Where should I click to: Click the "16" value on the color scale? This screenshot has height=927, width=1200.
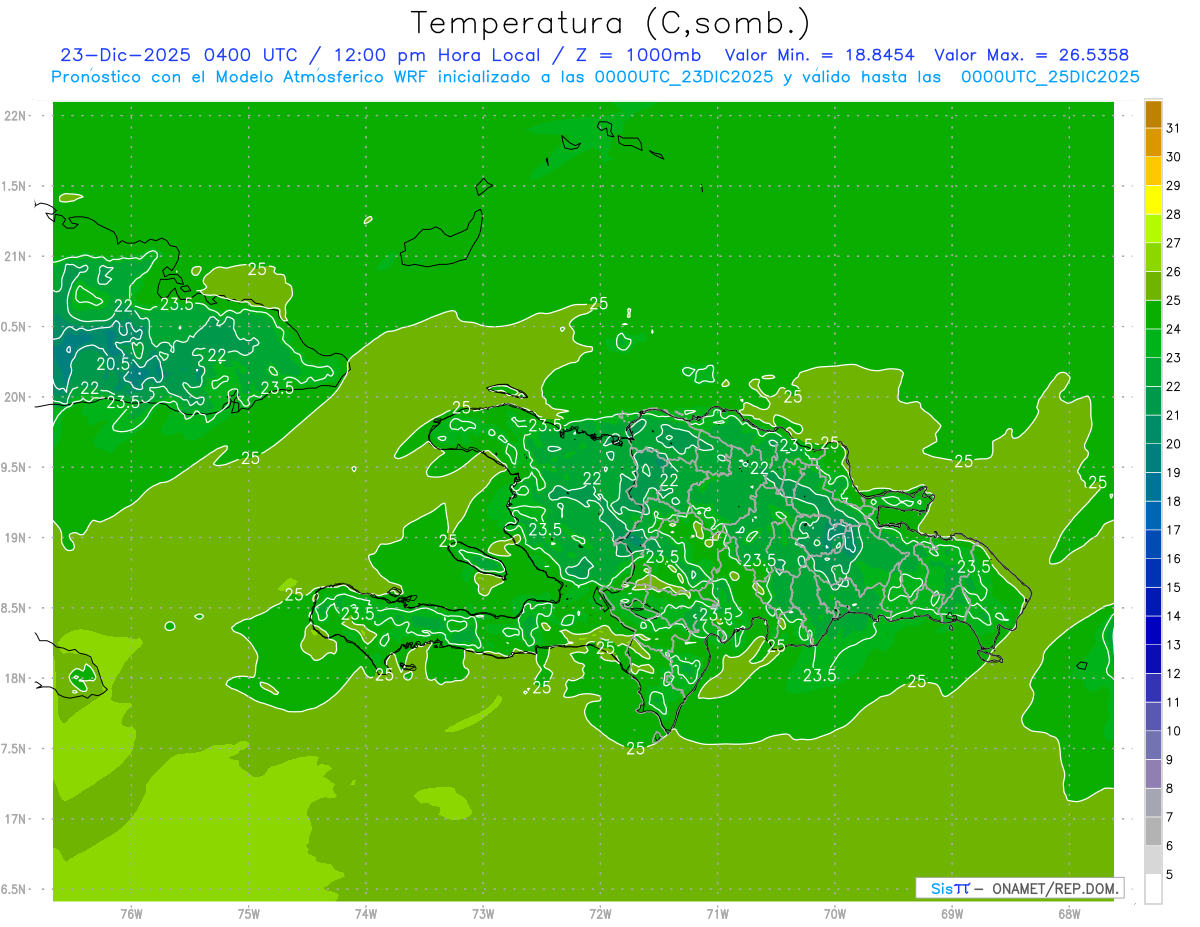click(1174, 559)
